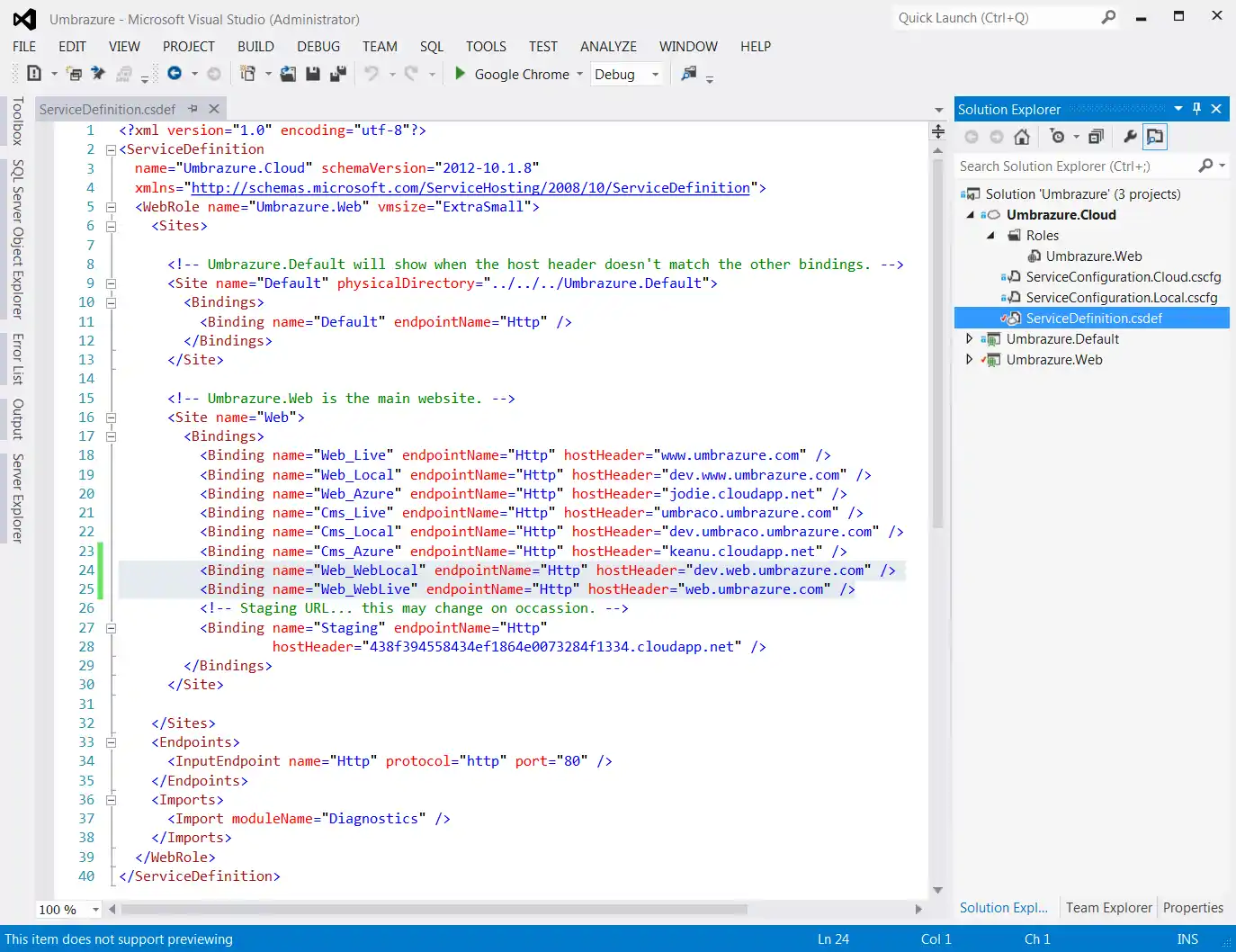The image size is (1236, 952).
Task: Click the Collapse All icon in Solution Explorer
Action: coord(1096,137)
